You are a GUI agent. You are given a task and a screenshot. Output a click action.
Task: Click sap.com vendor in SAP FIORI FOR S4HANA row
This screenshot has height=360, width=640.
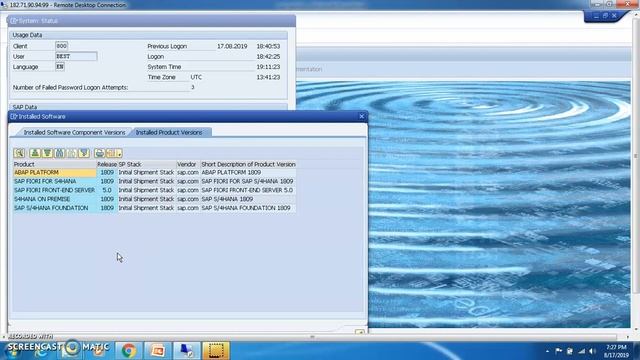tap(188, 181)
